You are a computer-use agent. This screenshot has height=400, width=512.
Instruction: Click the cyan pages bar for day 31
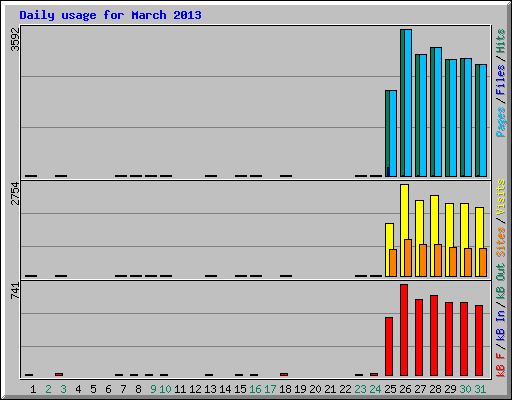tap(483, 120)
